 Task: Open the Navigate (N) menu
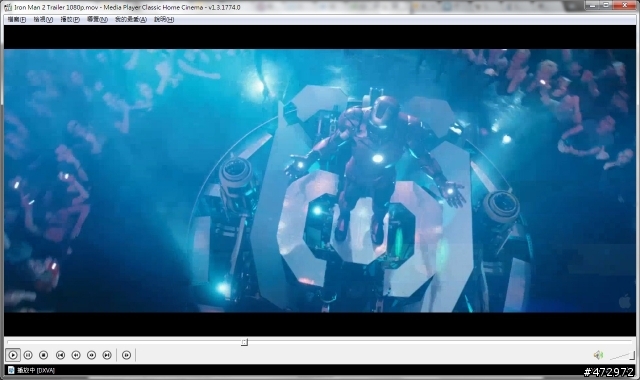coord(98,20)
